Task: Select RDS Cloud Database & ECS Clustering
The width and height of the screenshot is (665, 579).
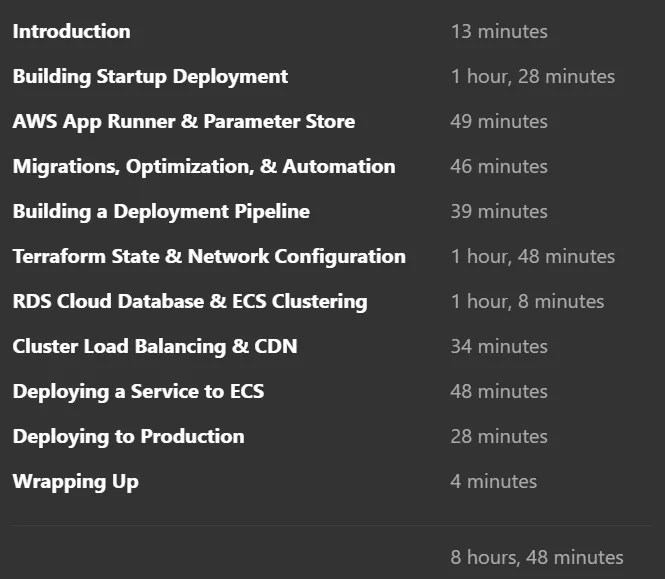Action: [190, 302]
